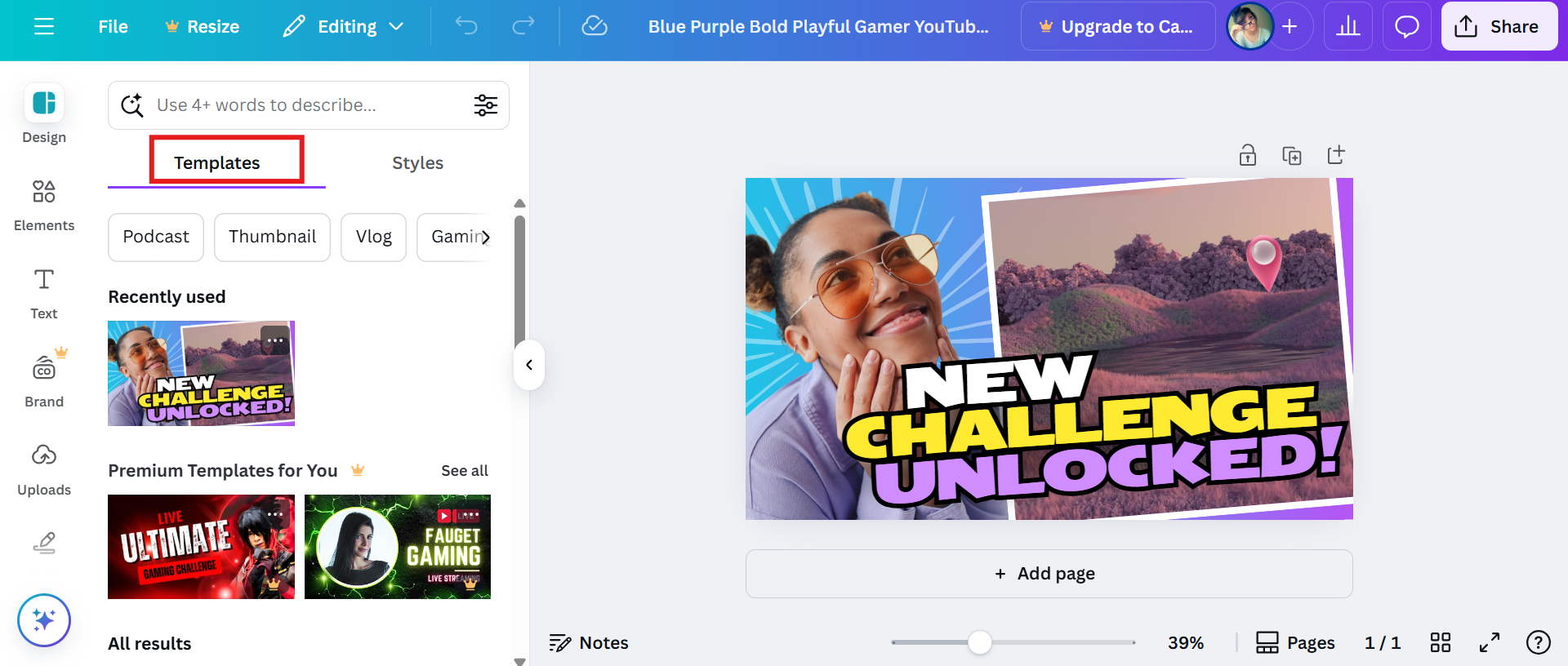Open the hamburger main menu
Image resolution: width=1568 pixels, height=666 pixels.
(44, 27)
